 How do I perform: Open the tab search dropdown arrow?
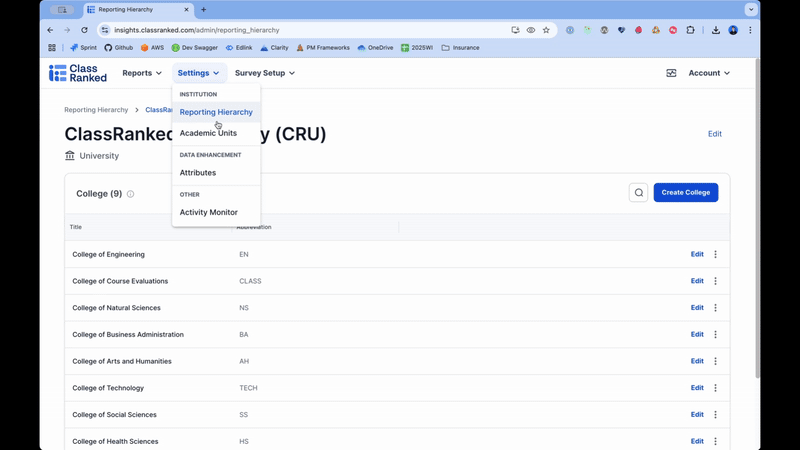pos(751,10)
